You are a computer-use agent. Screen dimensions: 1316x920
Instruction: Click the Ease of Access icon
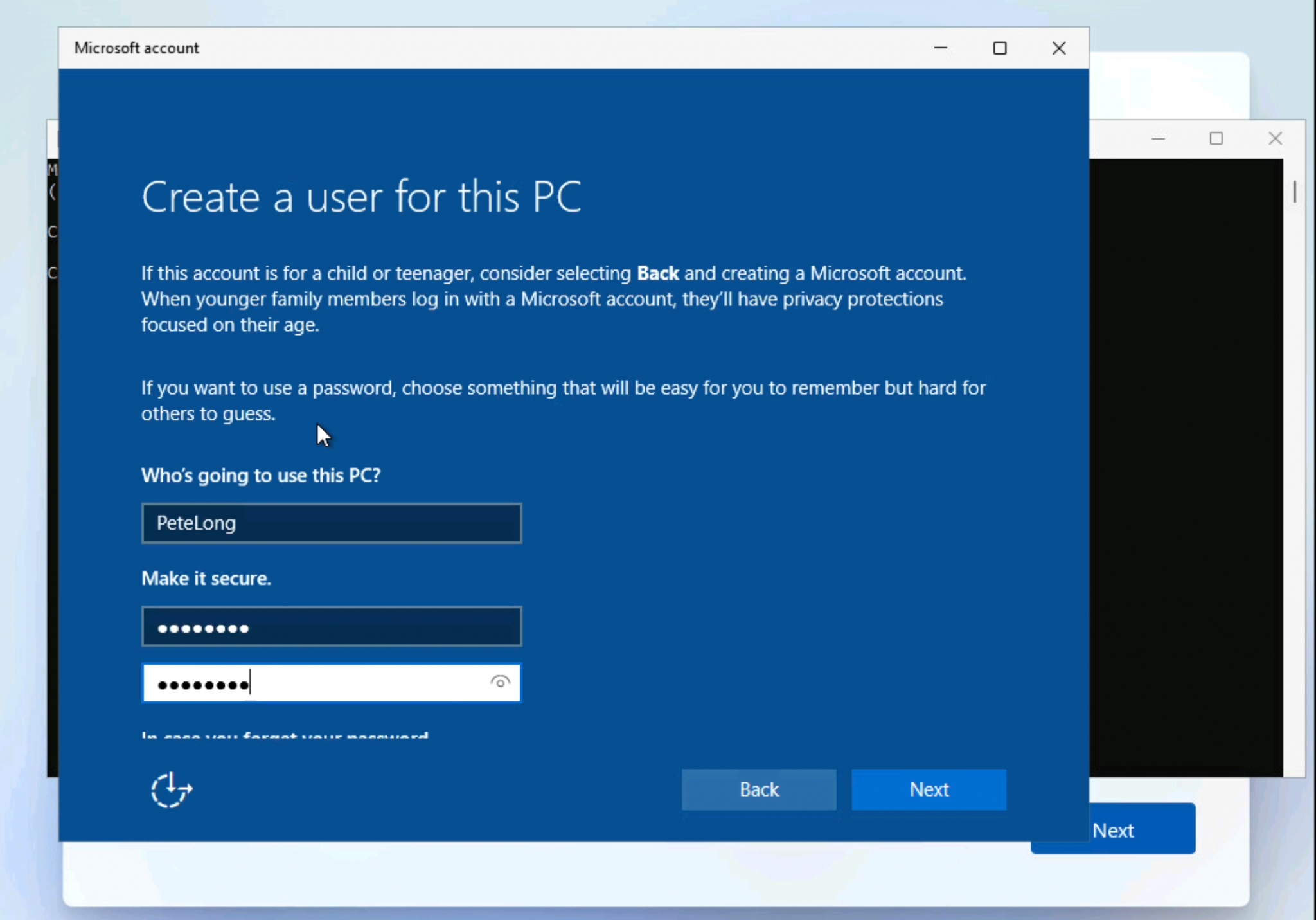[170, 789]
